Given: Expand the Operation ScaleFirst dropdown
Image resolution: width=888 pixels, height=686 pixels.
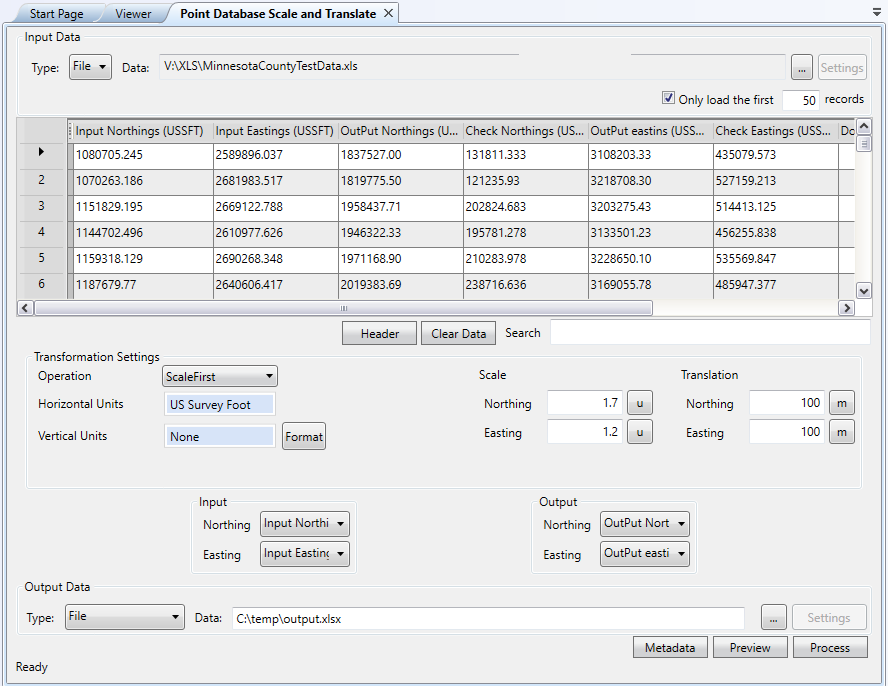Looking at the screenshot, I should [x=220, y=376].
